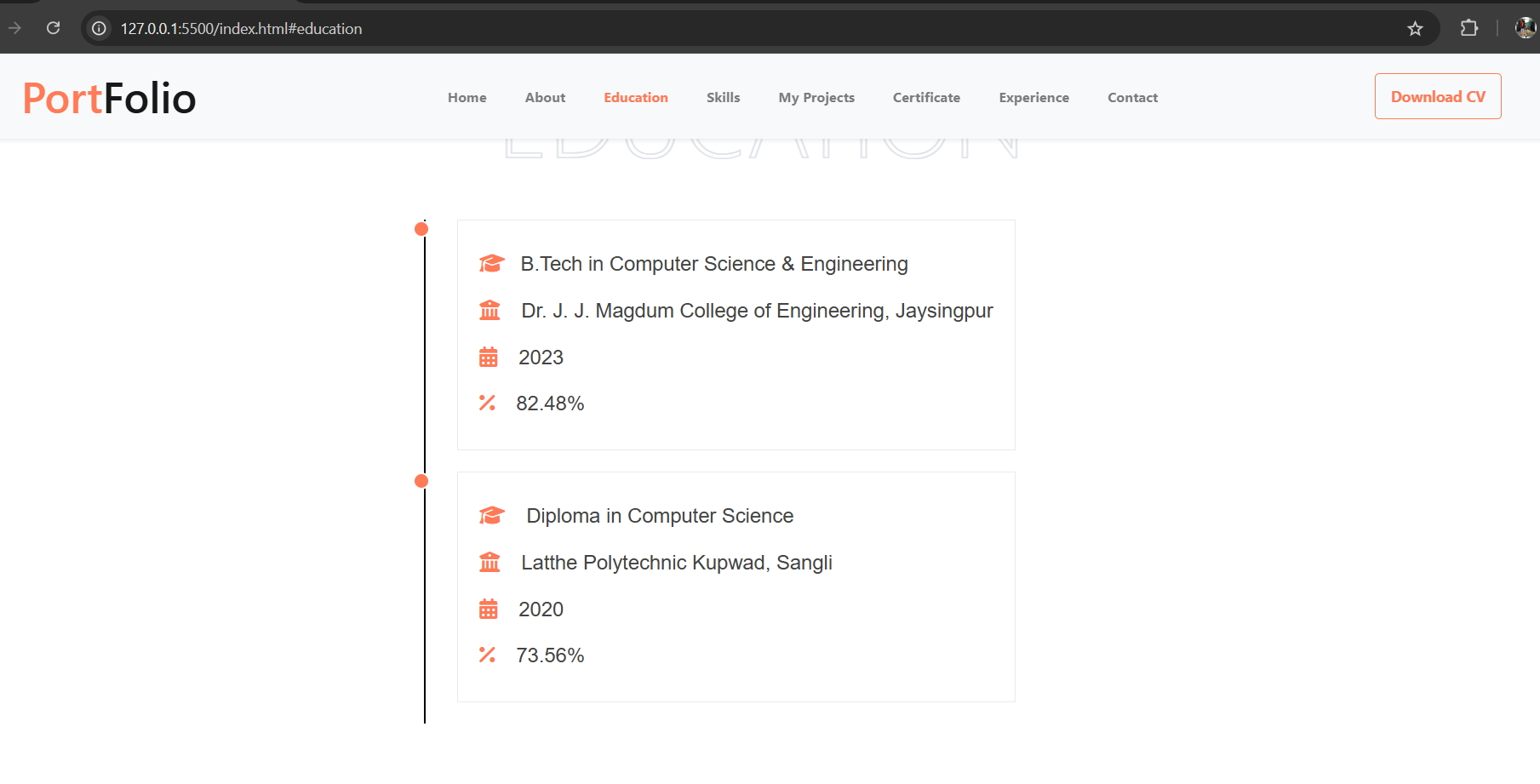Click the PortFolio logo
The height and width of the screenshot is (784, 1540).
109,98
